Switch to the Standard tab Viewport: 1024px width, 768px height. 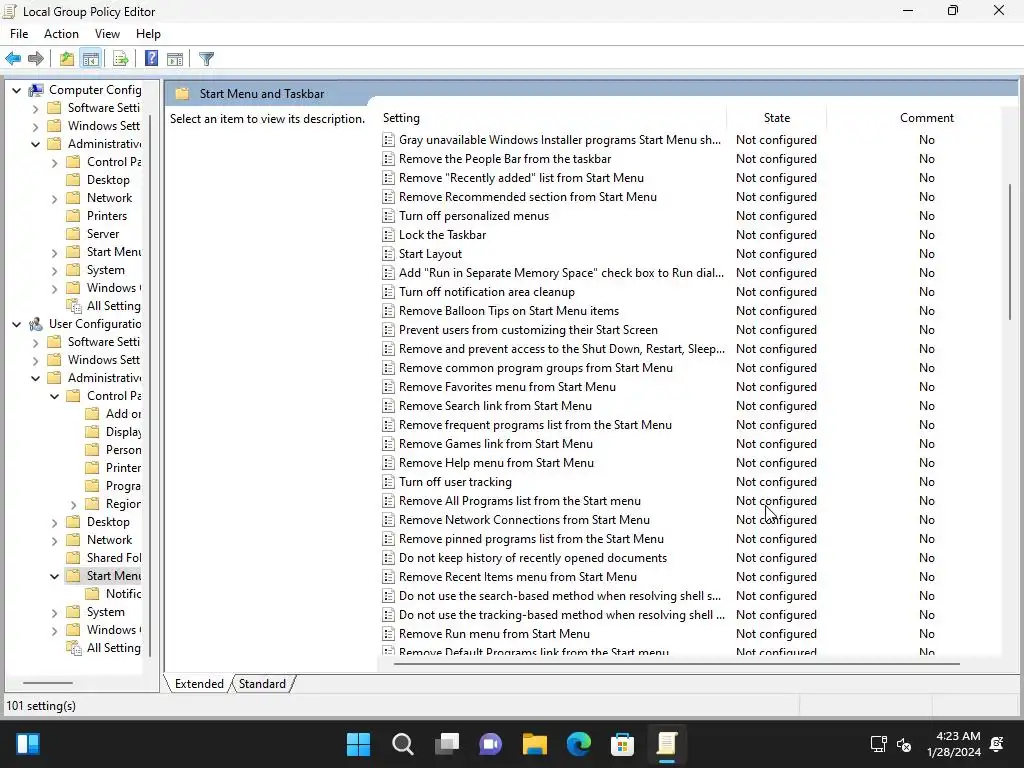pos(262,684)
